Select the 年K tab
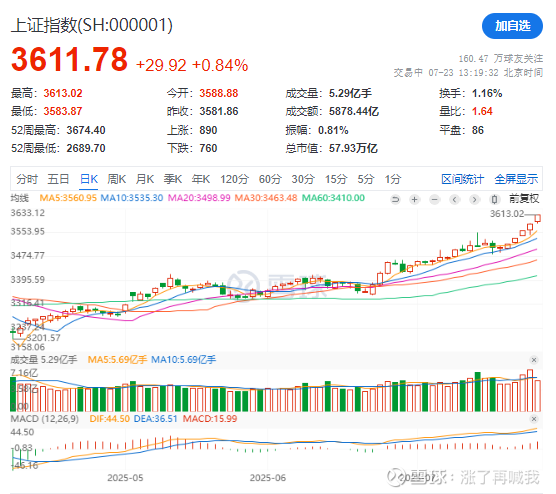The height and width of the screenshot is (494, 556). 201,179
